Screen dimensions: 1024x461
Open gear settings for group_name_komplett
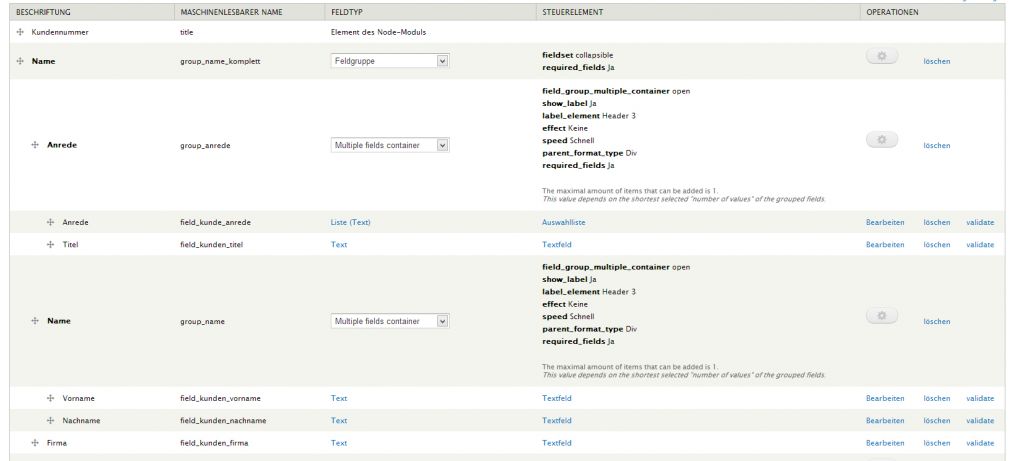882,60
